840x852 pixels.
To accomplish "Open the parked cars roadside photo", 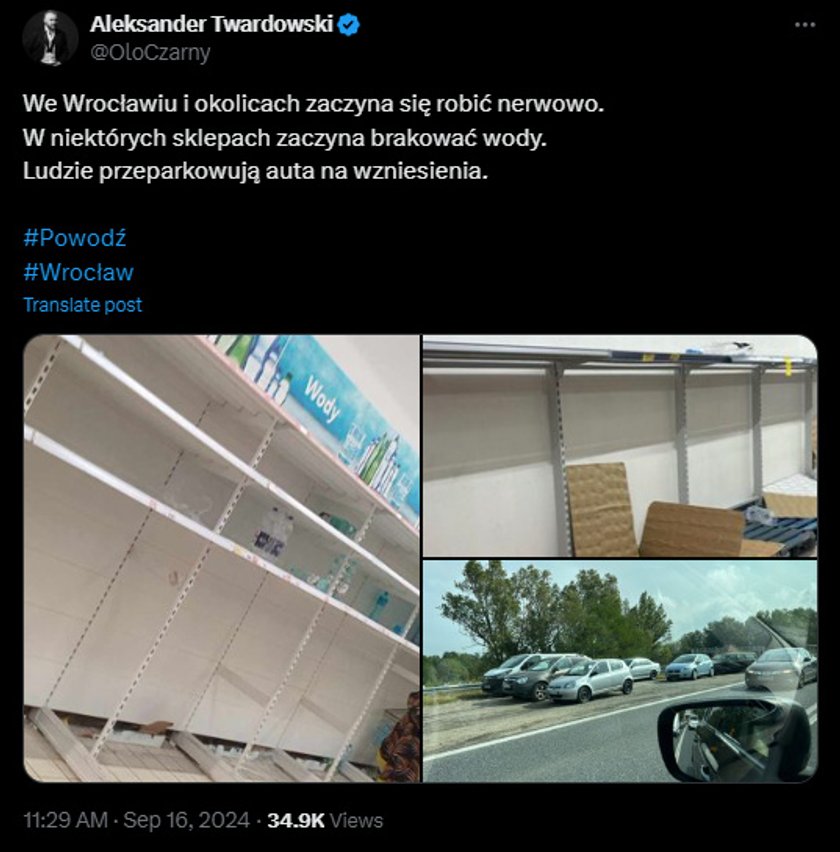I will point(620,671).
